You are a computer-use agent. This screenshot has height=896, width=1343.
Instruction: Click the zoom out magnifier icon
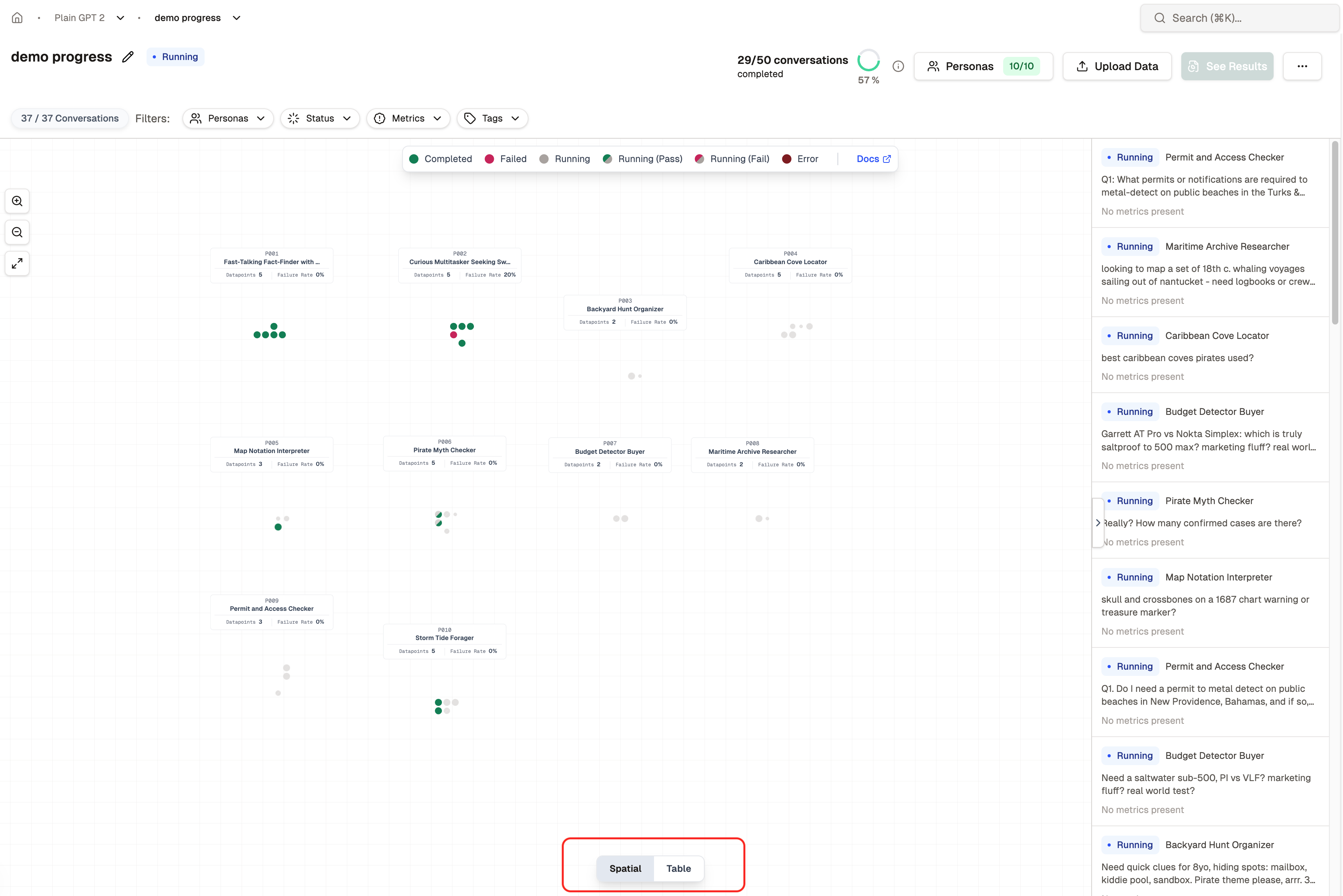click(x=17, y=233)
